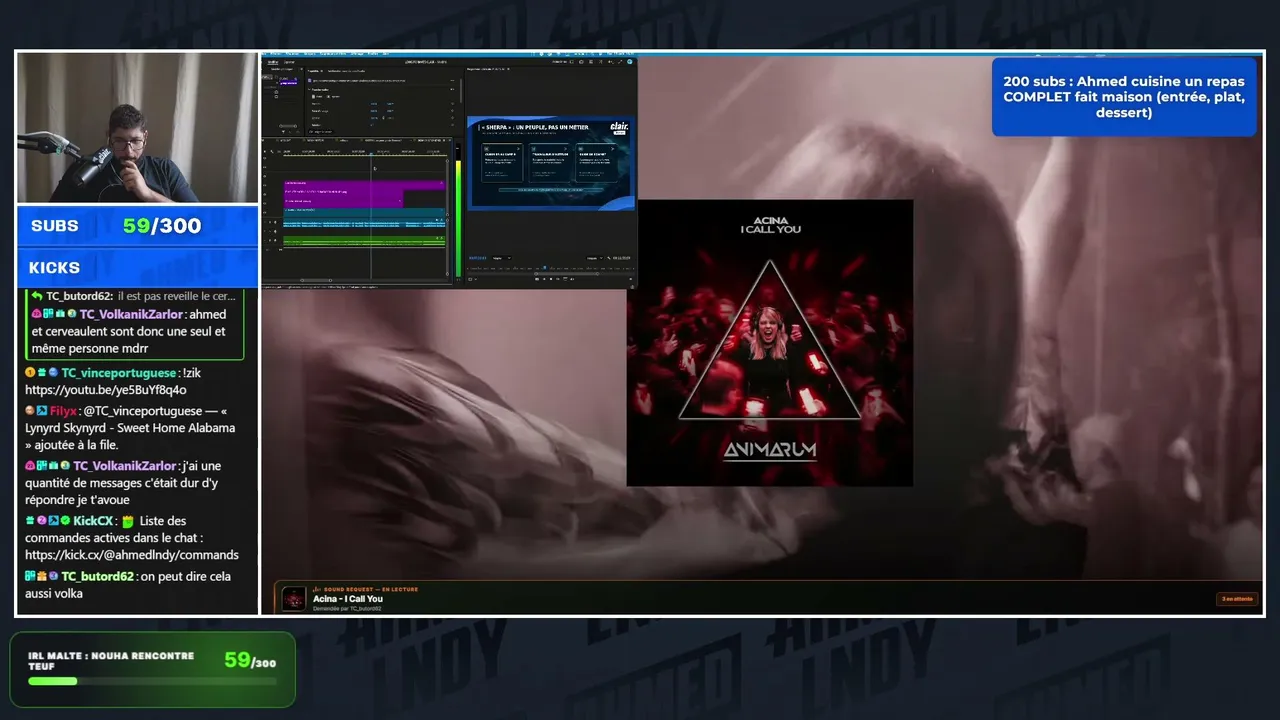Viewport: 1280px width, 720px height.
Task: Click the SHERPA slide preview in program monitor
Action: (x=551, y=163)
